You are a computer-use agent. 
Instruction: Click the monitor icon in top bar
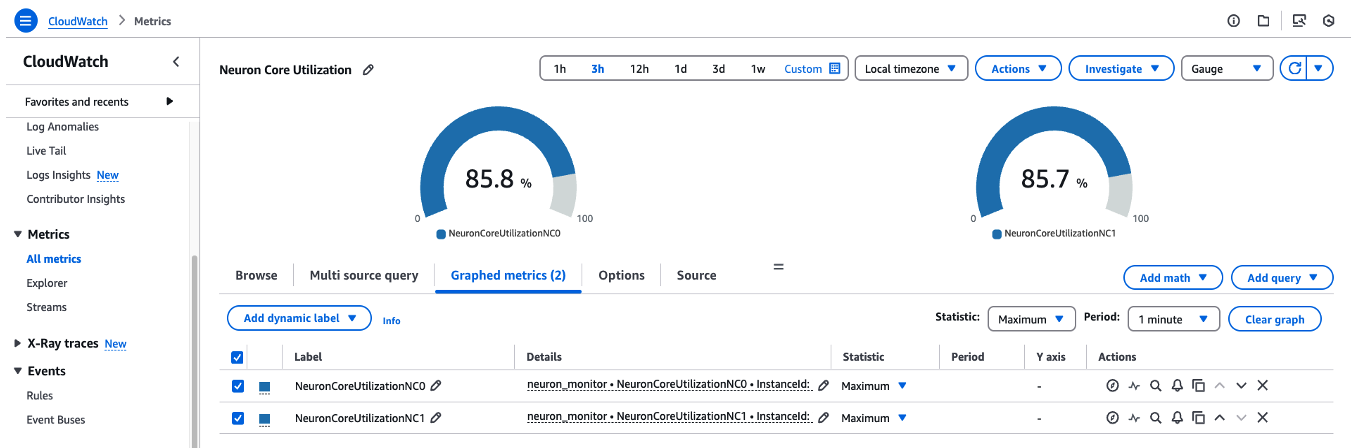point(1299,20)
